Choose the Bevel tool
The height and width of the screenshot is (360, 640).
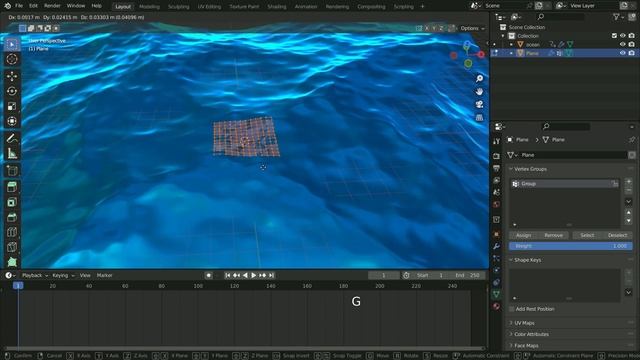pos(12,217)
